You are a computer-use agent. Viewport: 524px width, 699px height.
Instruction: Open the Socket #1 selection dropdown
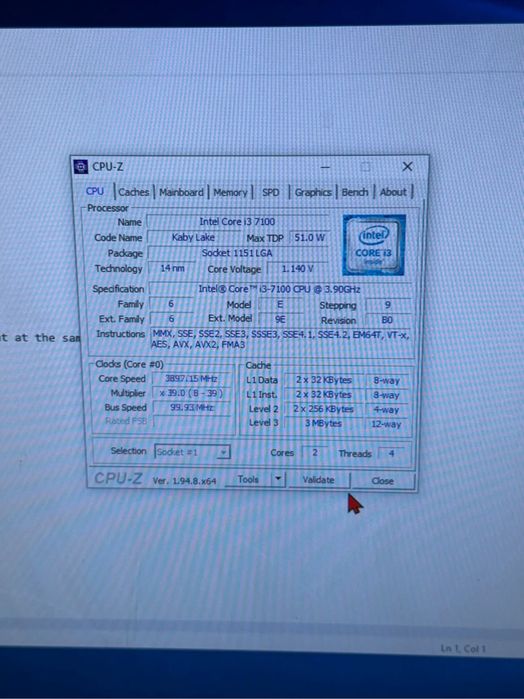point(192,452)
